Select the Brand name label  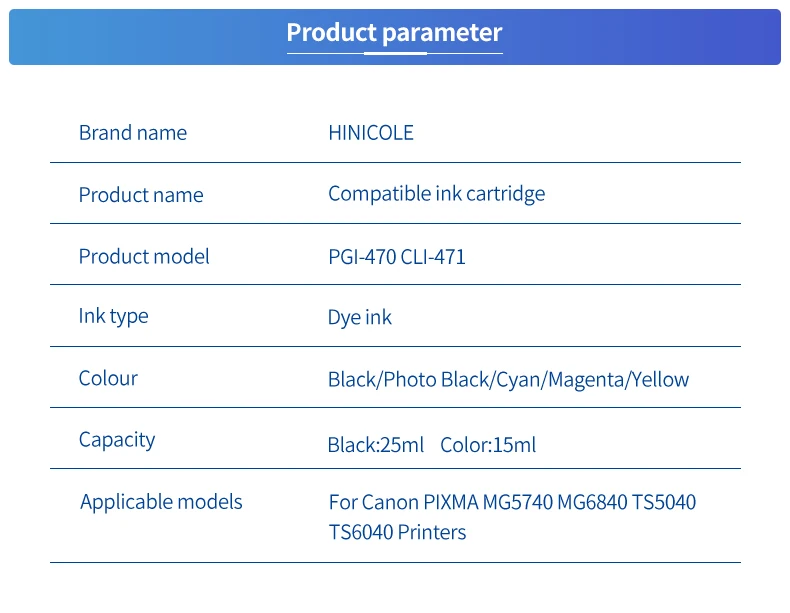point(133,133)
